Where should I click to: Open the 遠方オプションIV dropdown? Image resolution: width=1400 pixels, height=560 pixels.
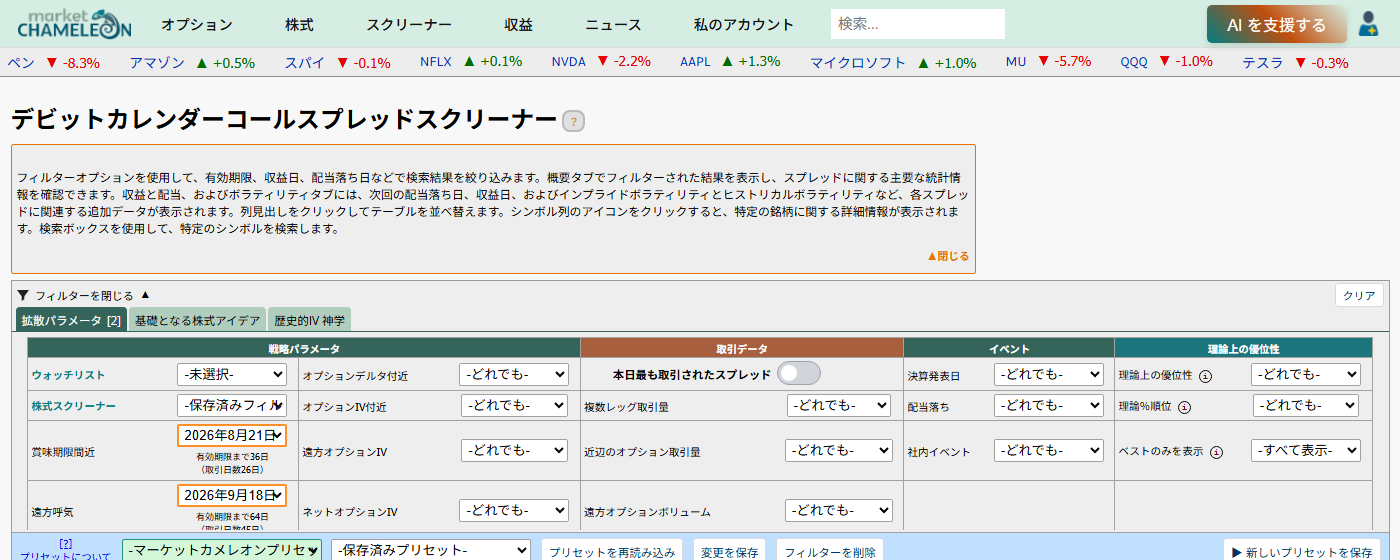[x=515, y=450]
